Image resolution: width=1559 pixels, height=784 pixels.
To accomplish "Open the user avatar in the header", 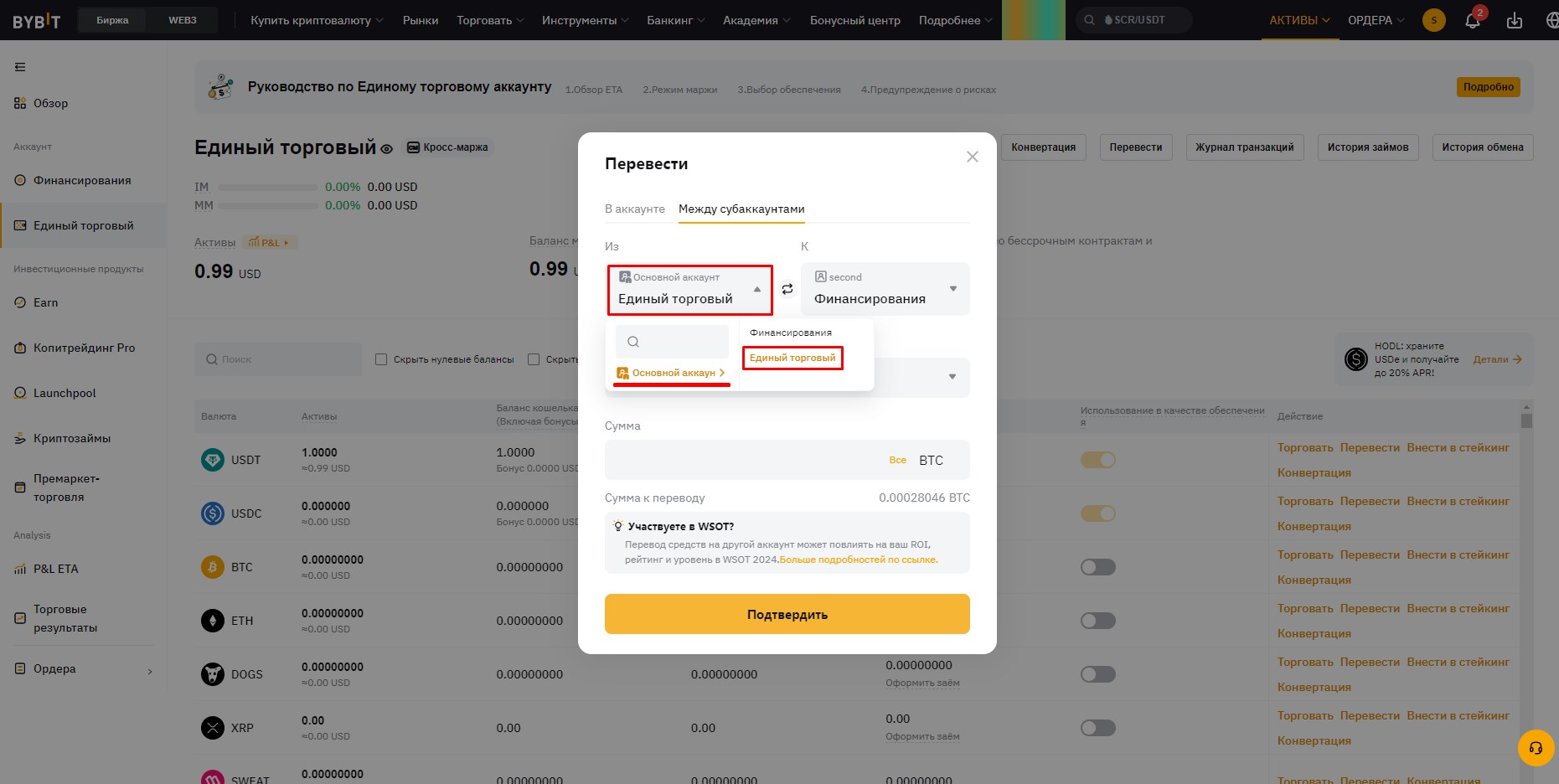I will tap(1434, 20).
